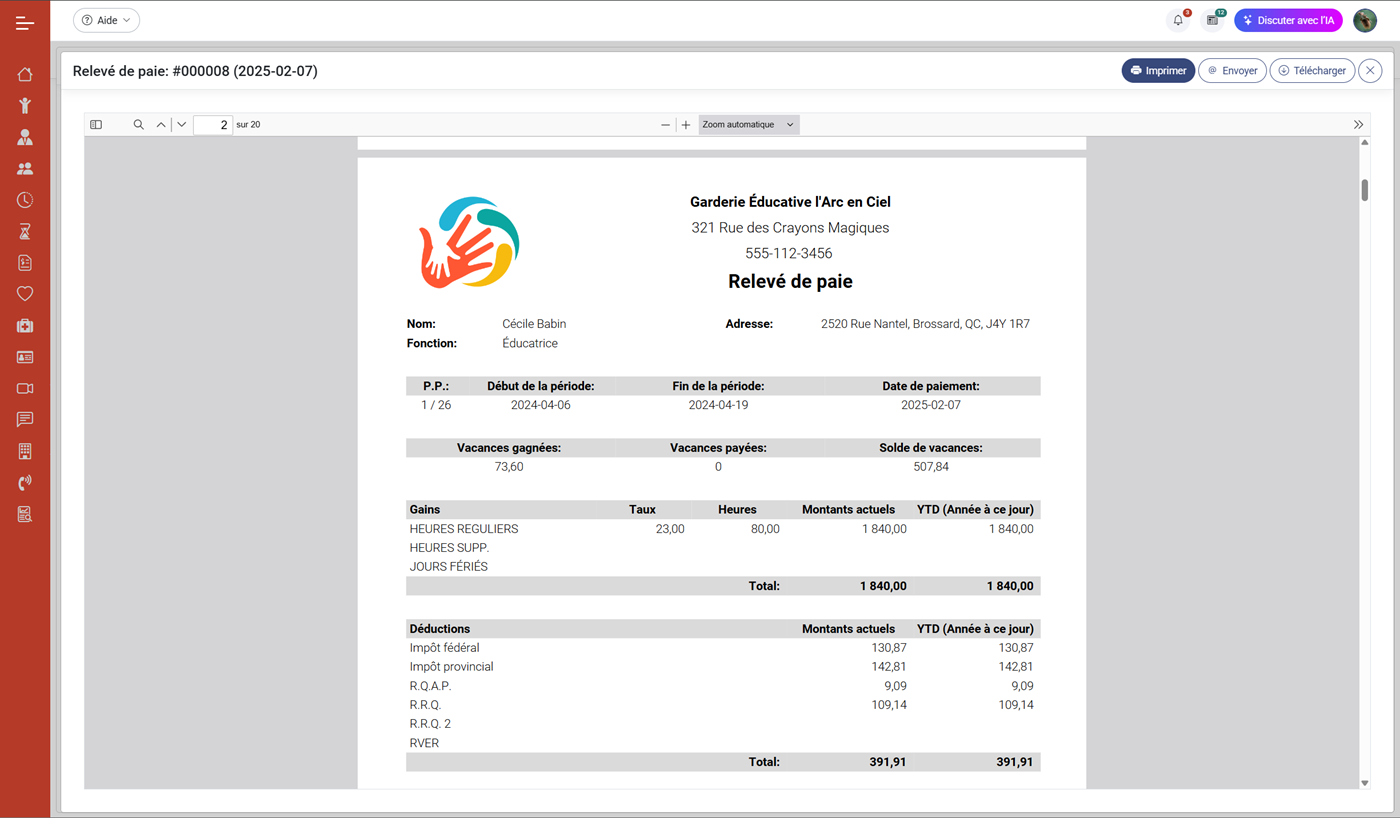Open the calculator icon in the sidebar
Viewport: 1400px width, 818px height.
point(25,451)
